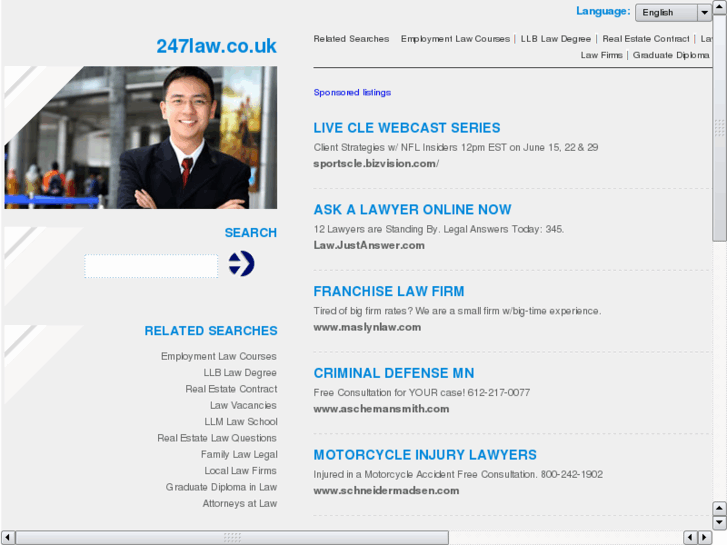Click the down arrow at the very bottom of the vertical scrollbar
This screenshot has width=727, height=545.
click(719, 523)
